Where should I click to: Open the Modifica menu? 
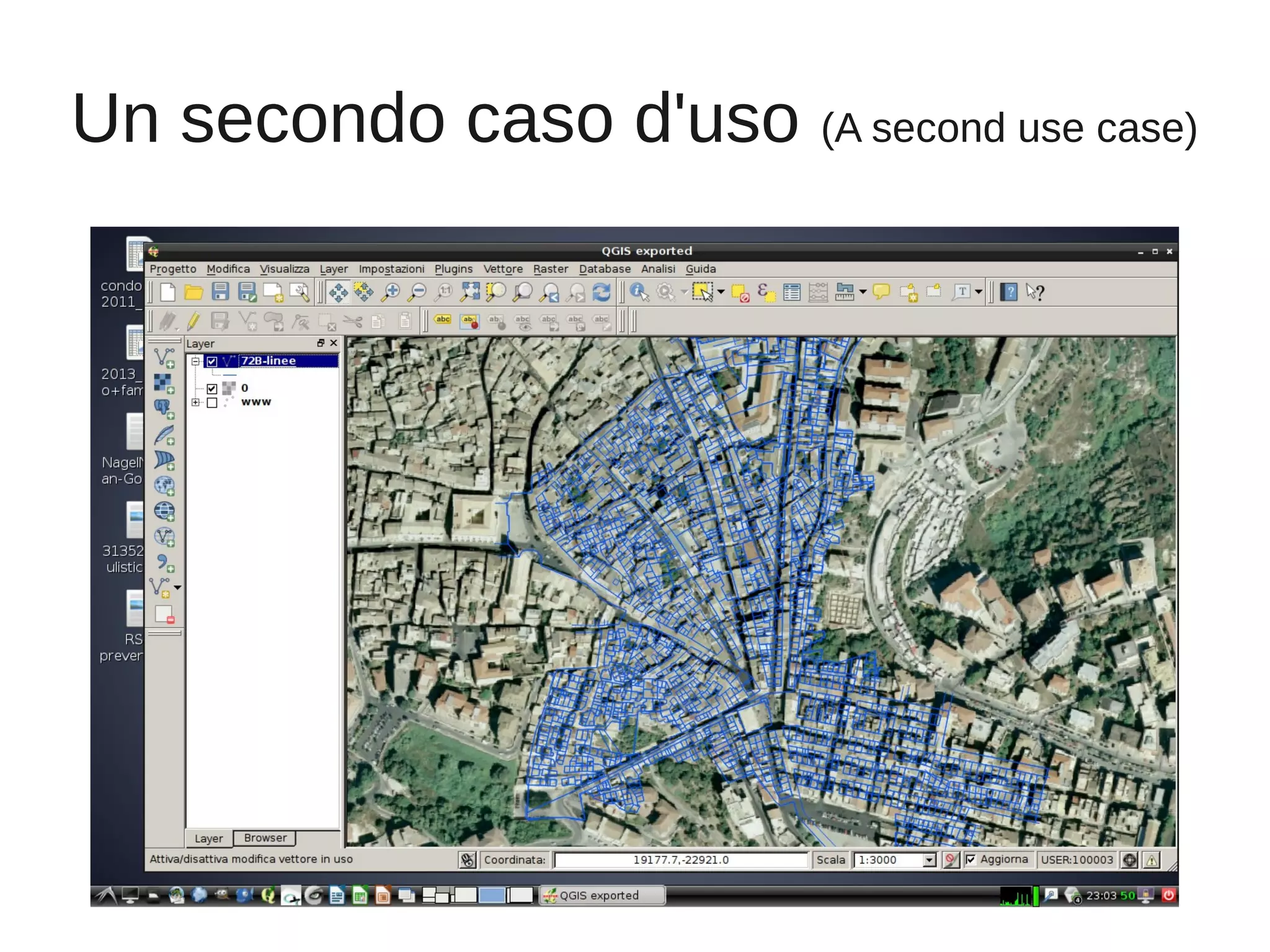tap(228, 269)
